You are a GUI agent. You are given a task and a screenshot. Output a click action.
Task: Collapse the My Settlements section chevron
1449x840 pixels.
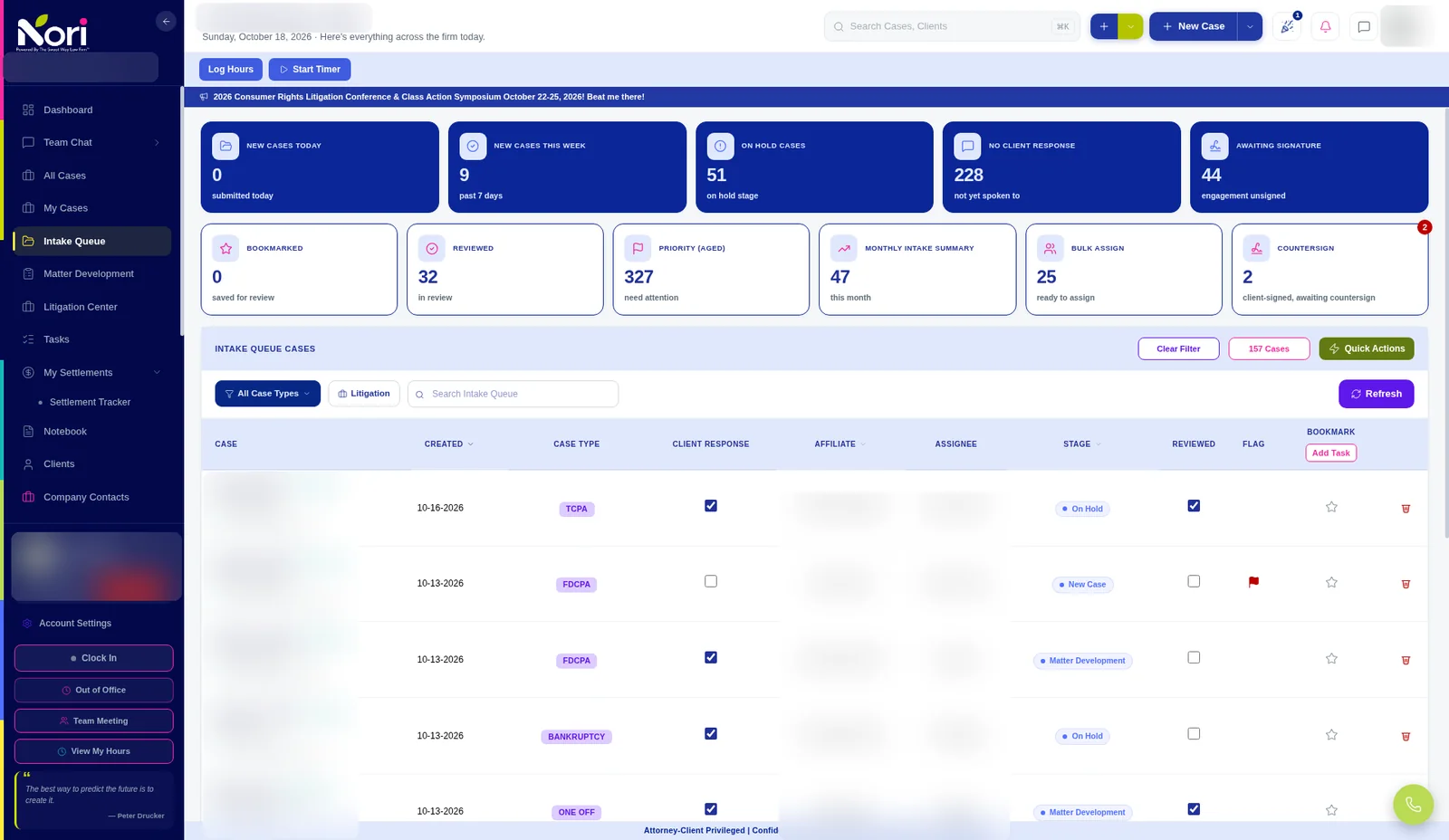click(x=157, y=373)
